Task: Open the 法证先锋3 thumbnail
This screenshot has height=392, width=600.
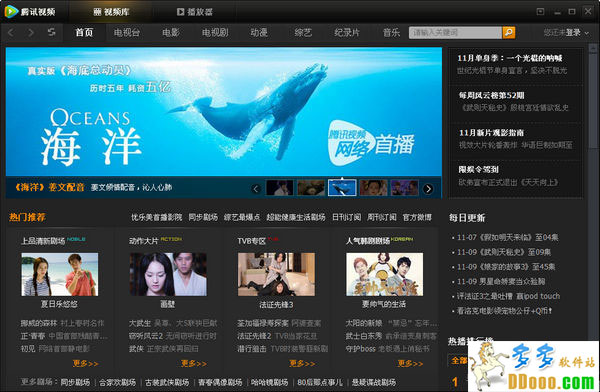Action: click(x=276, y=274)
